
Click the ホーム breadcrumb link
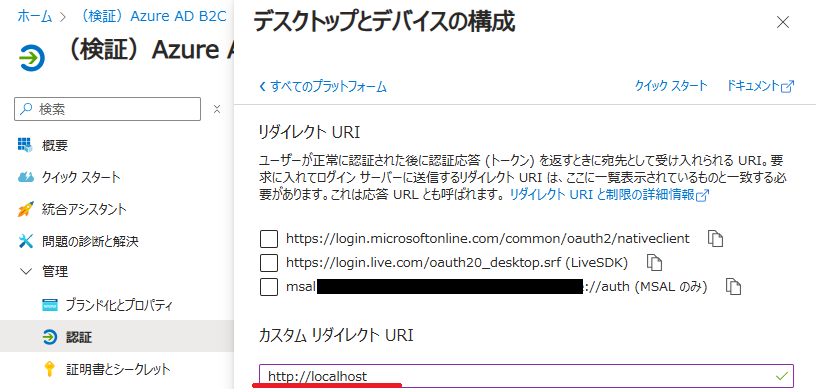35,16
